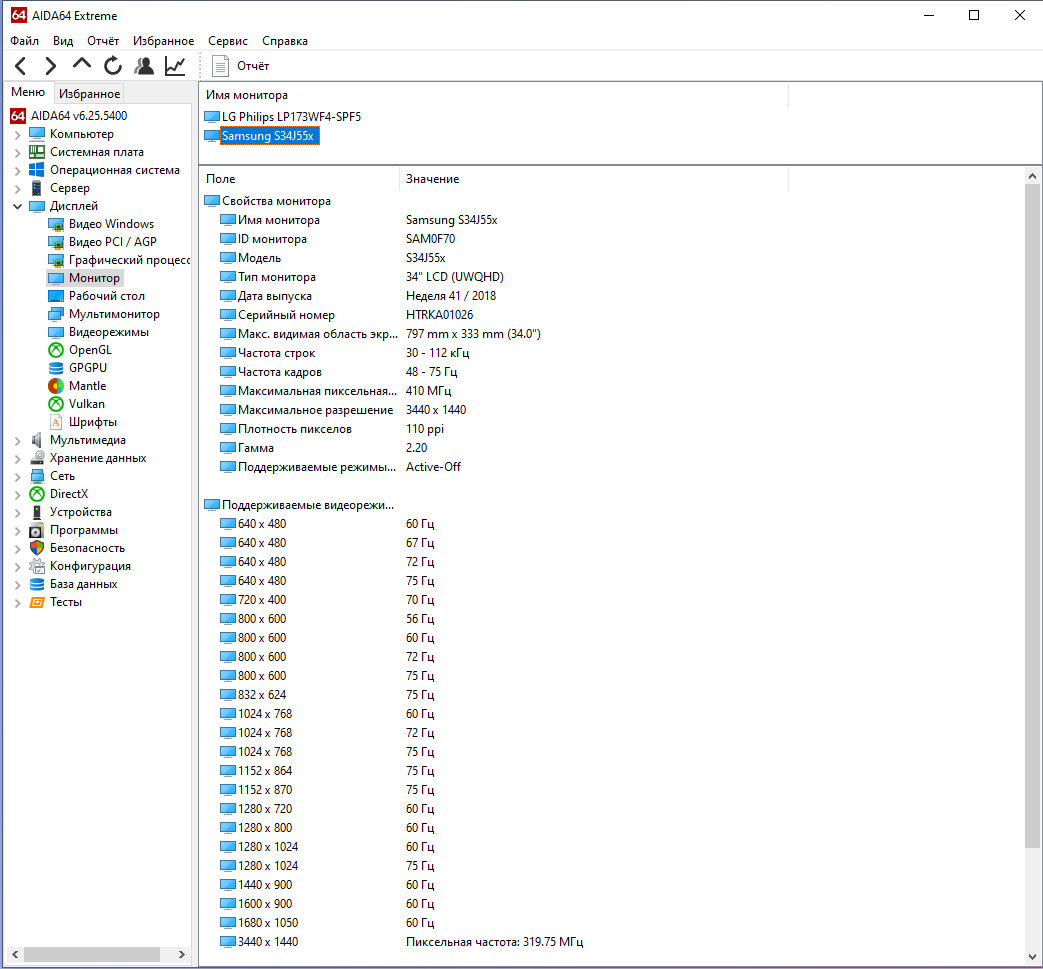Expand the Устройства tree node
This screenshot has width=1043, height=969.
point(18,512)
